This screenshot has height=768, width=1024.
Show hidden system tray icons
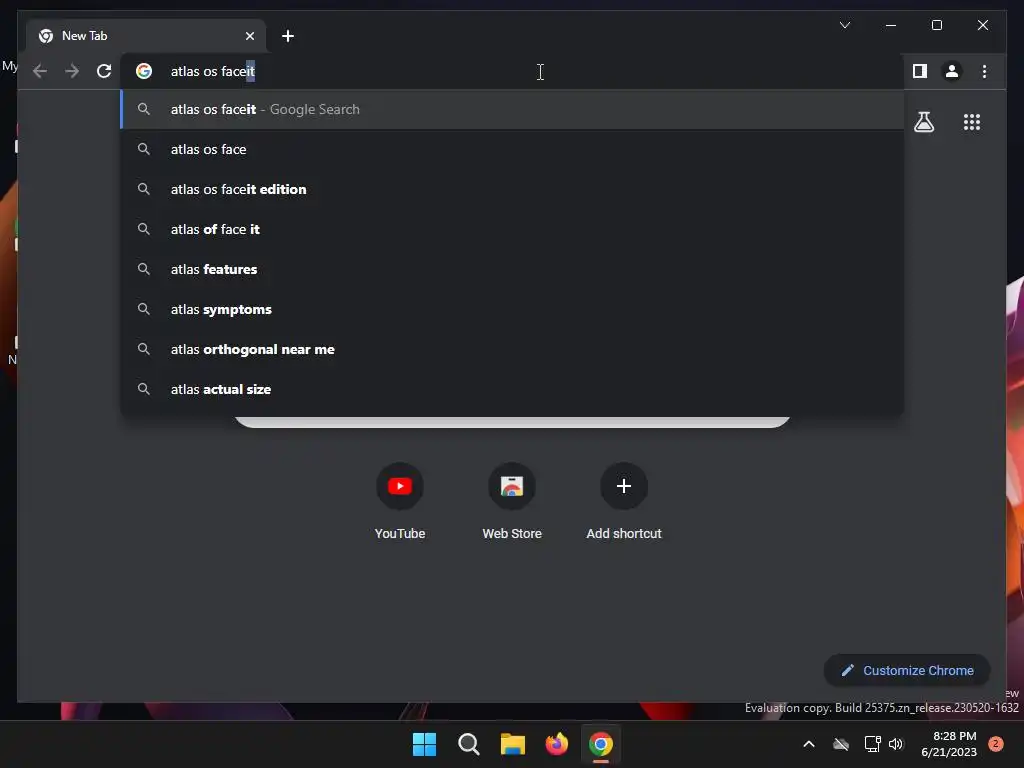[808, 744]
